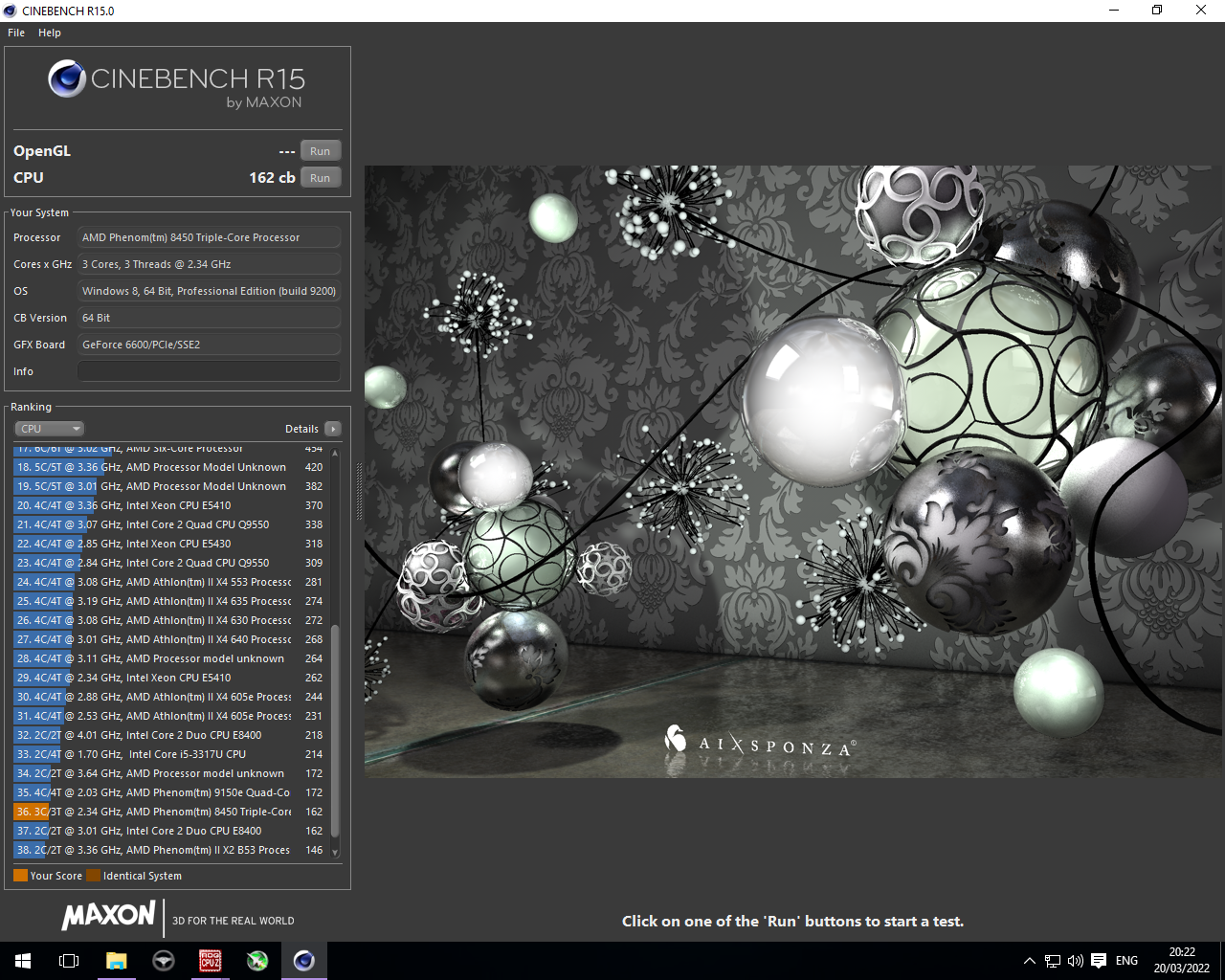Select ranking row 26 Athlon II X4 630

170,620
